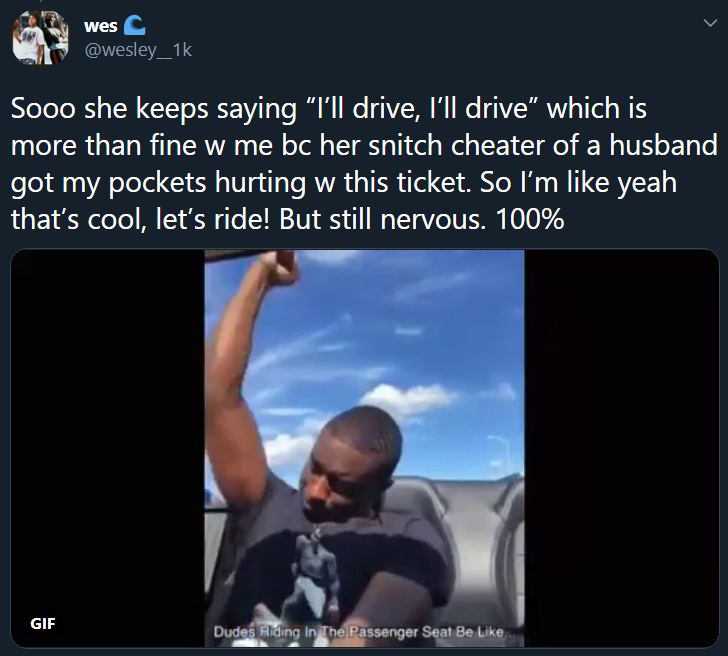Click the white-shirt person in the avatar
The height and width of the screenshot is (656, 728).
click(29, 39)
